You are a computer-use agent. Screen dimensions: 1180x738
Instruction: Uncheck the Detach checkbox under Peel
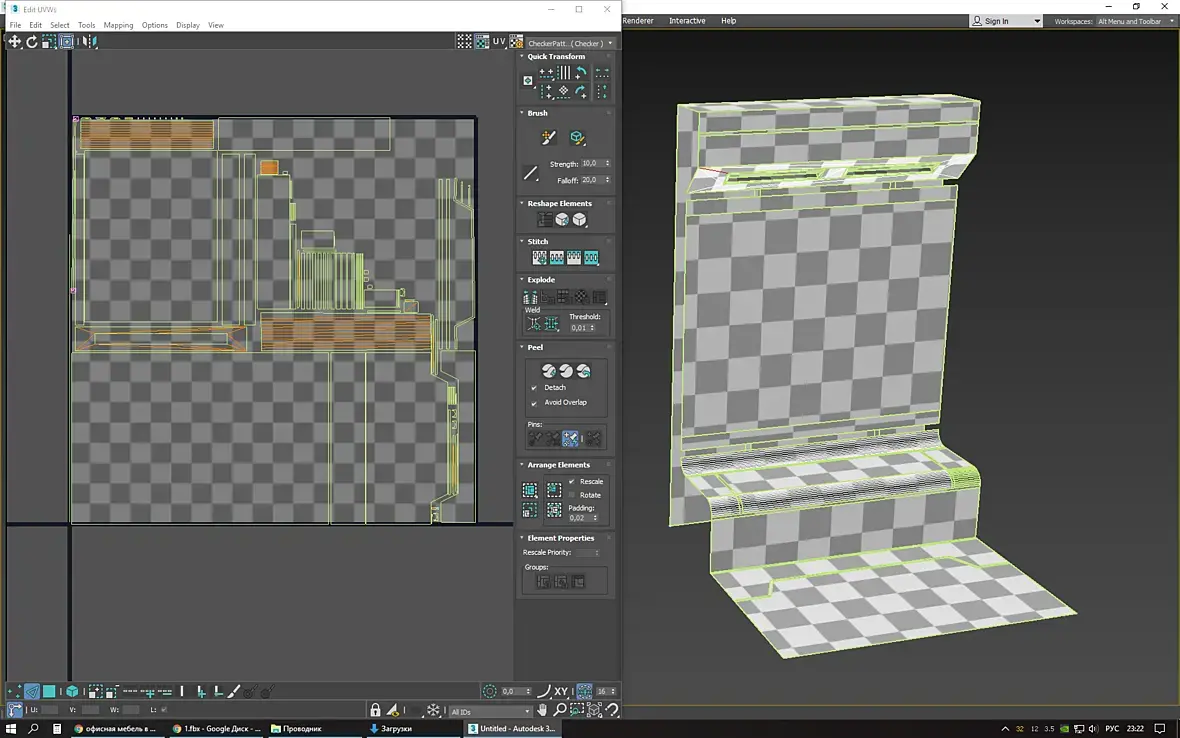(534, 388)
